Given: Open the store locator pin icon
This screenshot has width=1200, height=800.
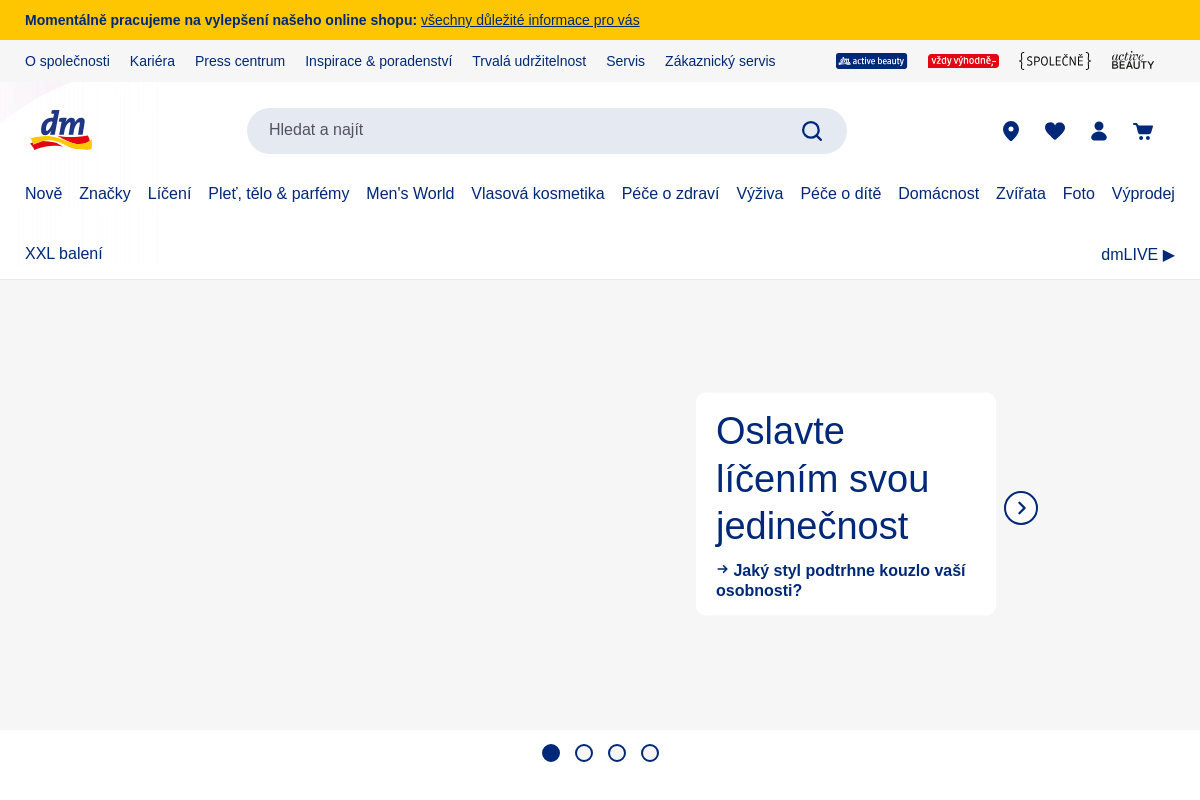Looking at the screenshot, I should point(1011,131).
